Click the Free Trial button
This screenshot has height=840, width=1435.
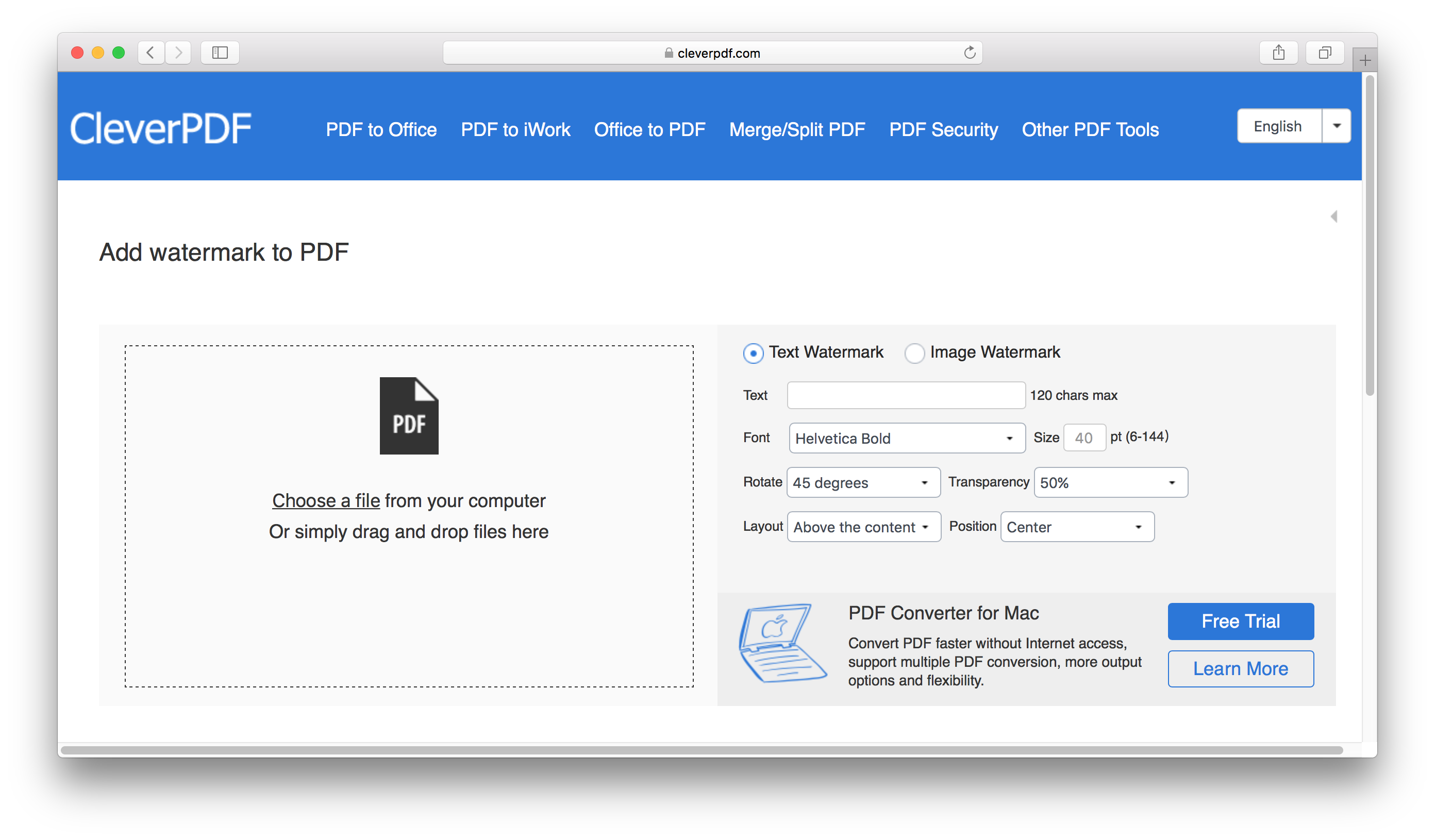[x=1240, y=621]
